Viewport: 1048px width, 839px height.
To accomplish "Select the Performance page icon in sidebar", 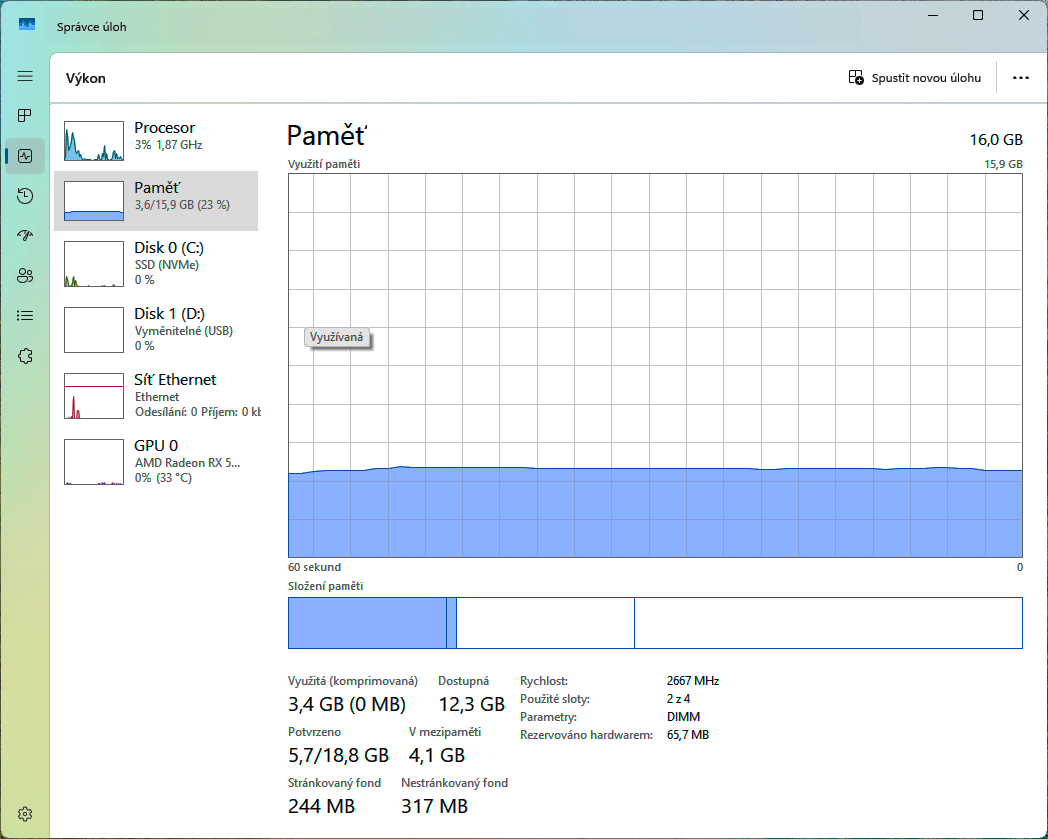I will coord(25,156).
